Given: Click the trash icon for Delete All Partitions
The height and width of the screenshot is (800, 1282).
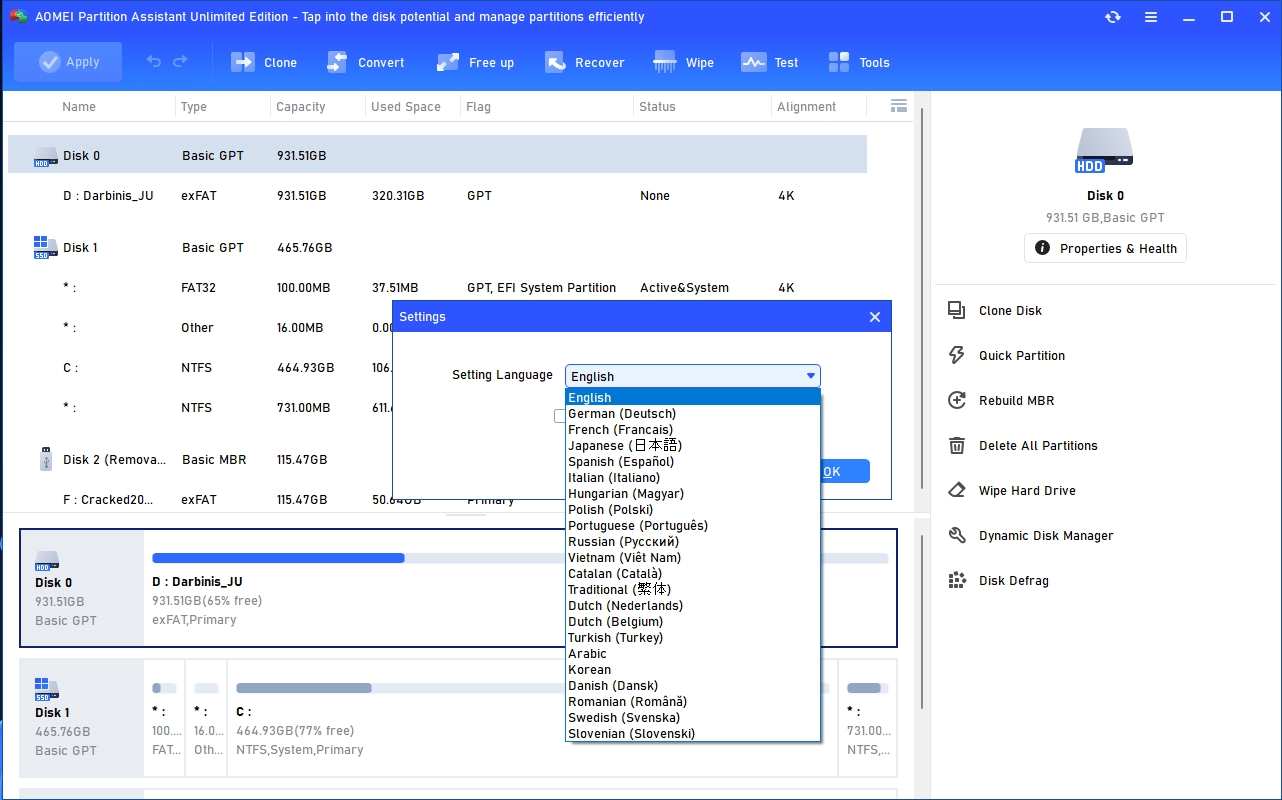Looking at the screenshot, I should coord(957,446).
